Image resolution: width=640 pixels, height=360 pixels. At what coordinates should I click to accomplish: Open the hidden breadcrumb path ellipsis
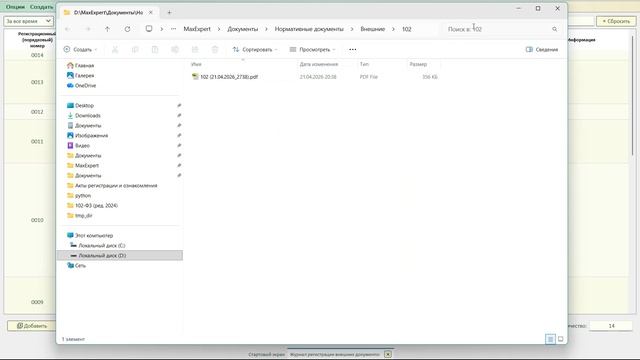[x=173, y=29]
